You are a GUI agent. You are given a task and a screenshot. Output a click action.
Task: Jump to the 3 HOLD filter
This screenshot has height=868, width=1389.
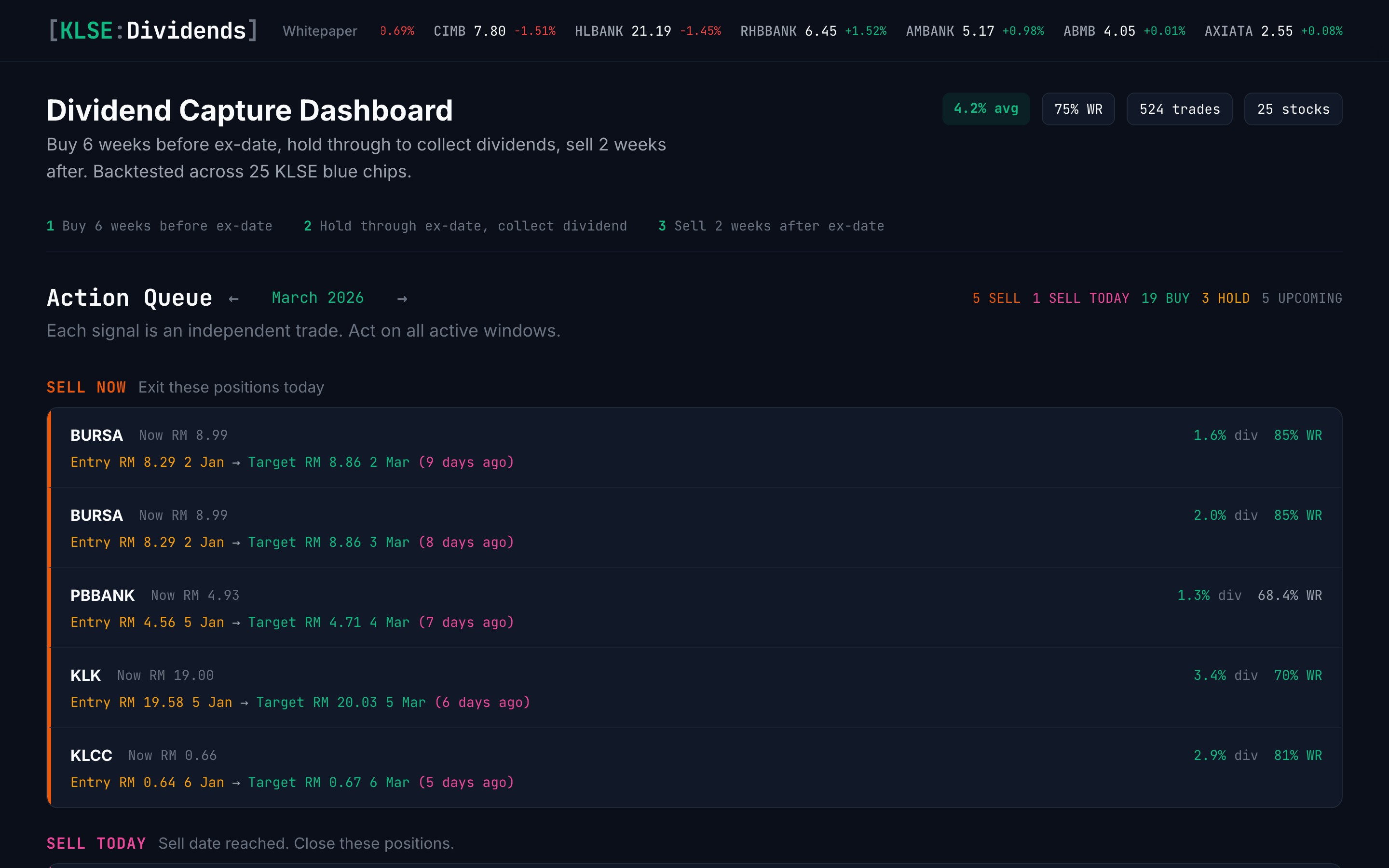[x=1226, y=298]
